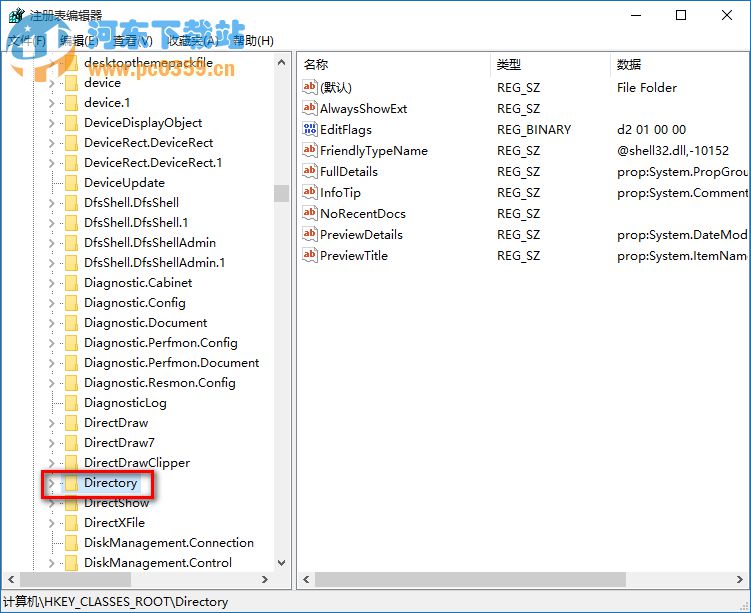
Task: Select the AlwaysShowExt value name
Action: point(364,109)
